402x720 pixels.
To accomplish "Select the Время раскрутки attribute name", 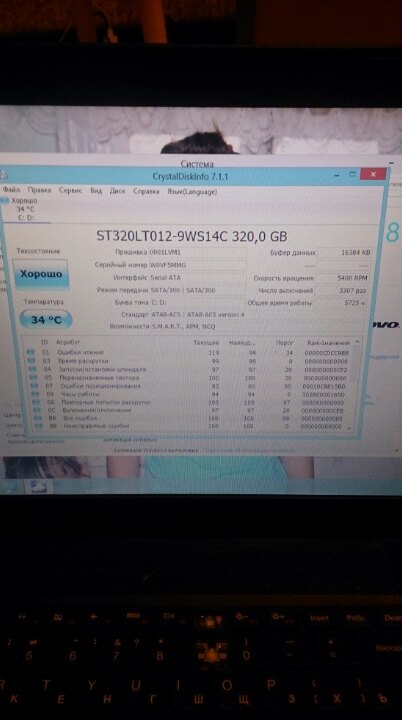I will 83,361.
